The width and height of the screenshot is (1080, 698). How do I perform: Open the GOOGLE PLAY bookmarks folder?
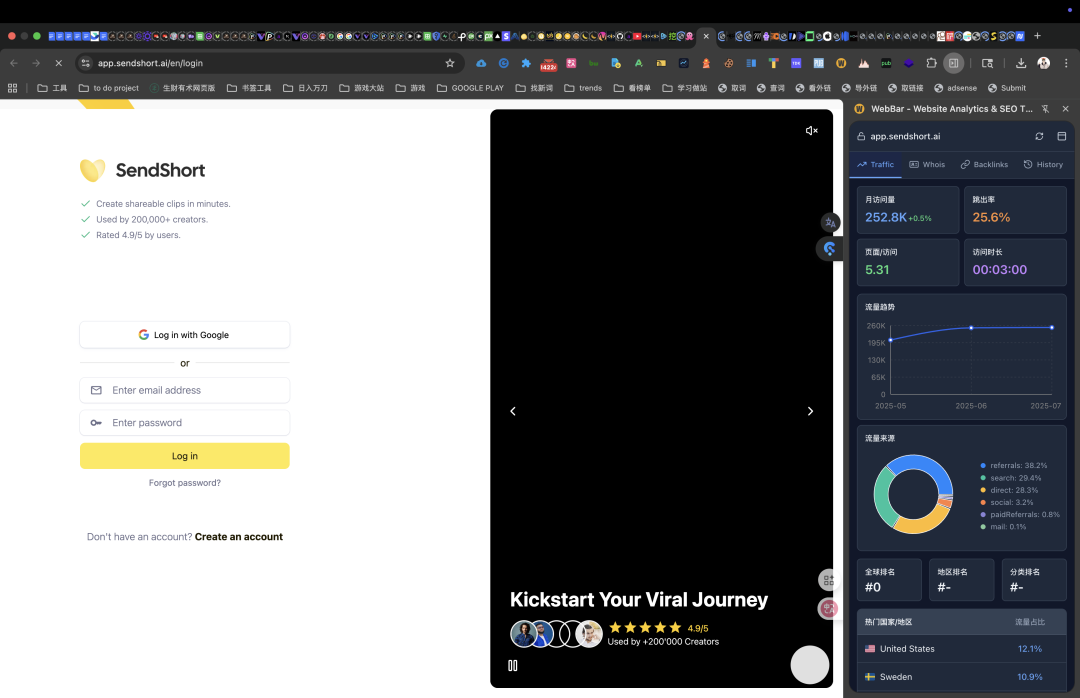[470, 88]
